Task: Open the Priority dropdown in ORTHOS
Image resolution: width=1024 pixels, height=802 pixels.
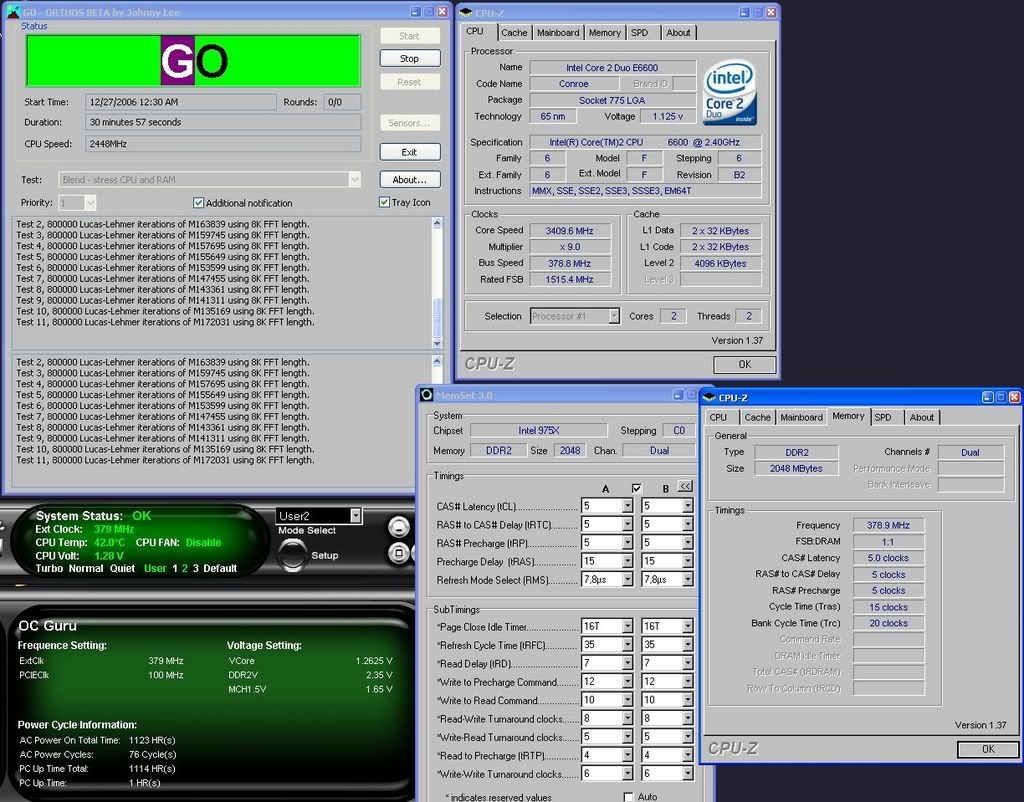Action: coord(91,203)
